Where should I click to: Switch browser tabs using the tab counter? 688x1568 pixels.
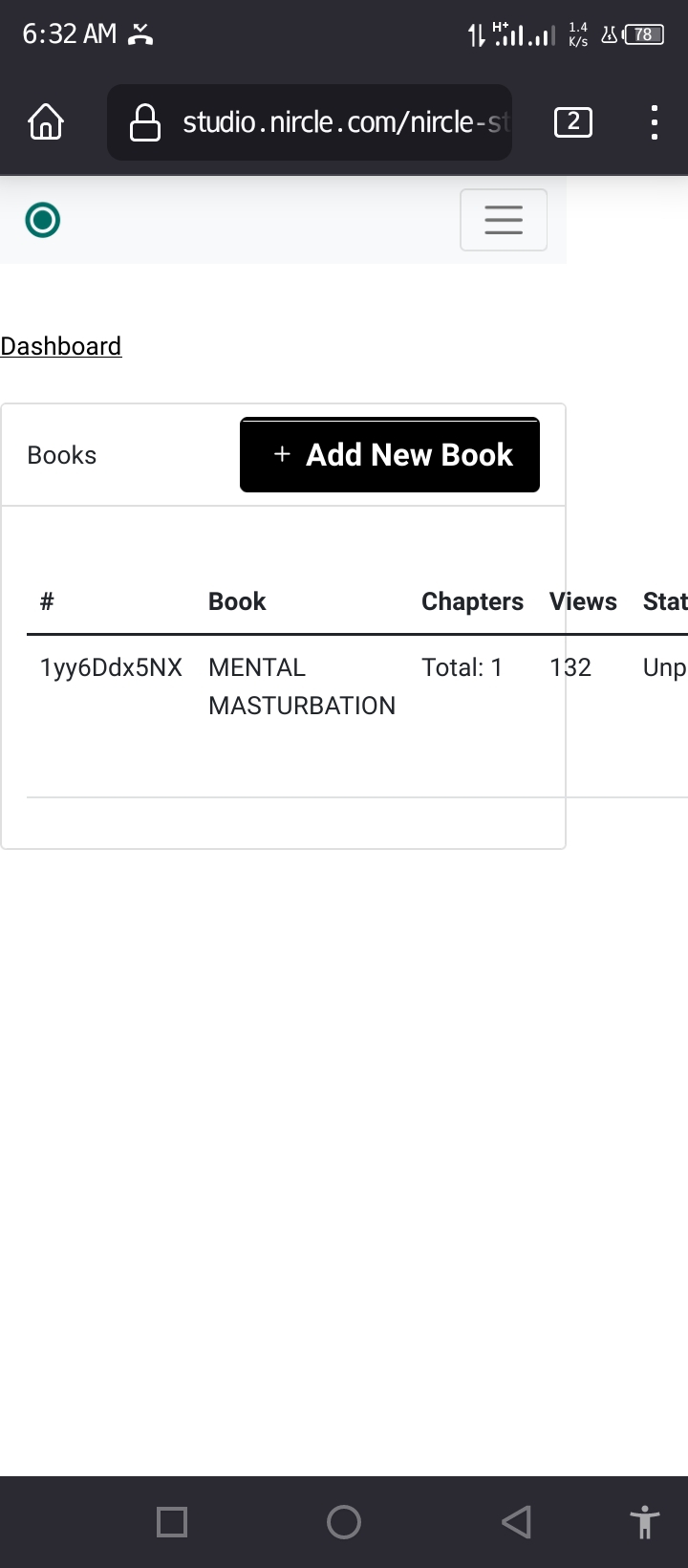(573, 122)
